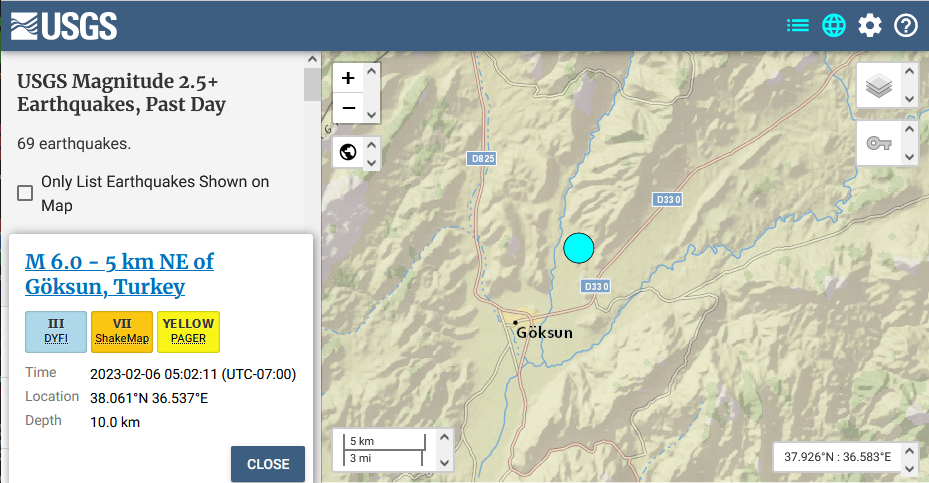929x483 pixels.
Task: Open the map legend key control
Action: pyautogui.click(x=879, y=143)
